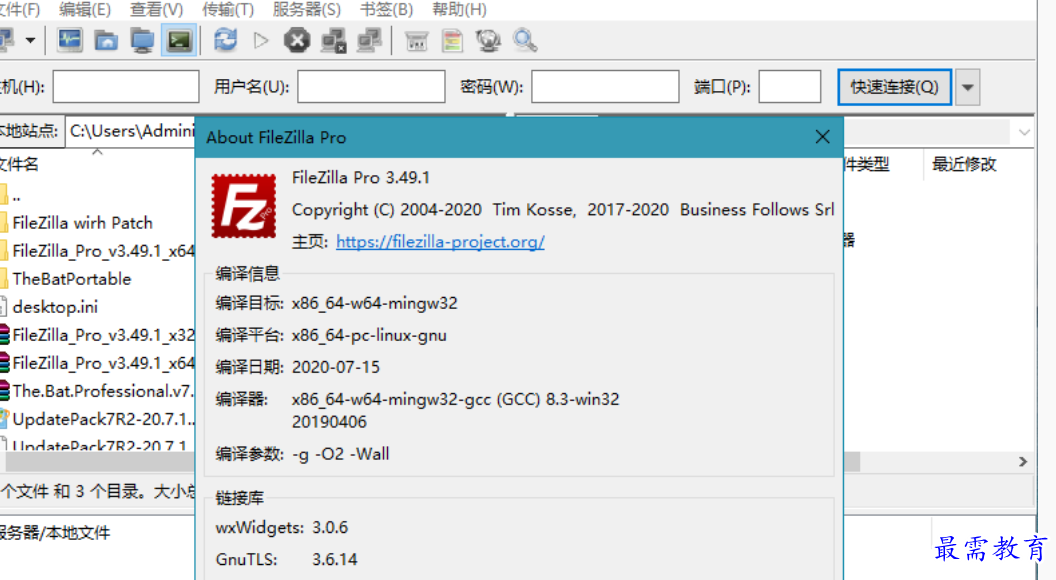Viewport: 1056px width, 580px height.
Task: Focus the host input field
Action: click(126, 86)
